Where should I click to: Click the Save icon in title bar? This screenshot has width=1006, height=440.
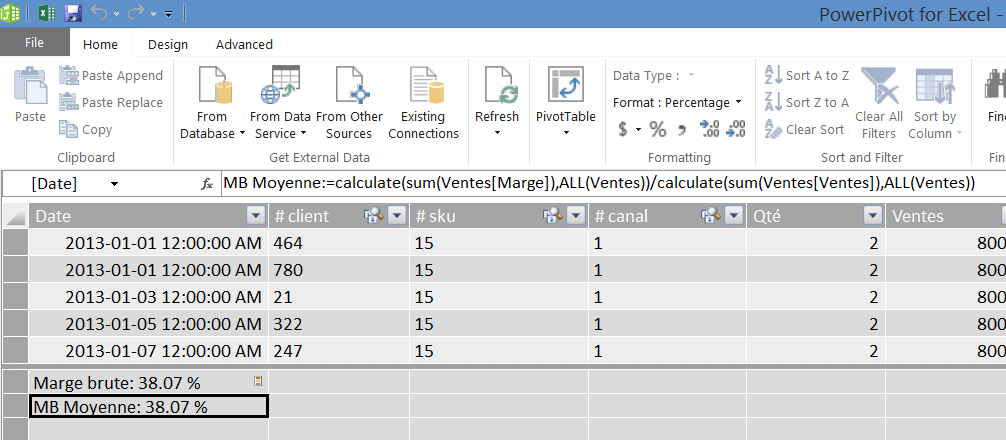point(73,13)
